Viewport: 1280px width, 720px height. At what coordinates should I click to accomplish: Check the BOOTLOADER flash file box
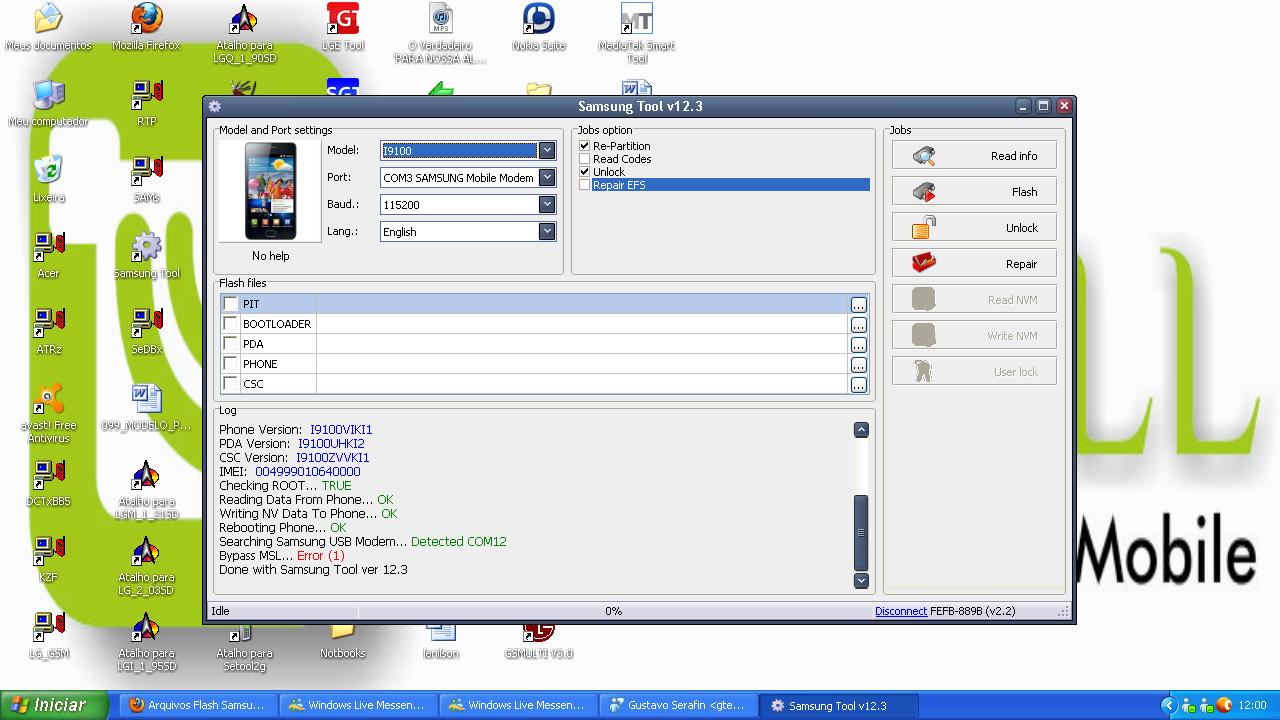[231, 324]
